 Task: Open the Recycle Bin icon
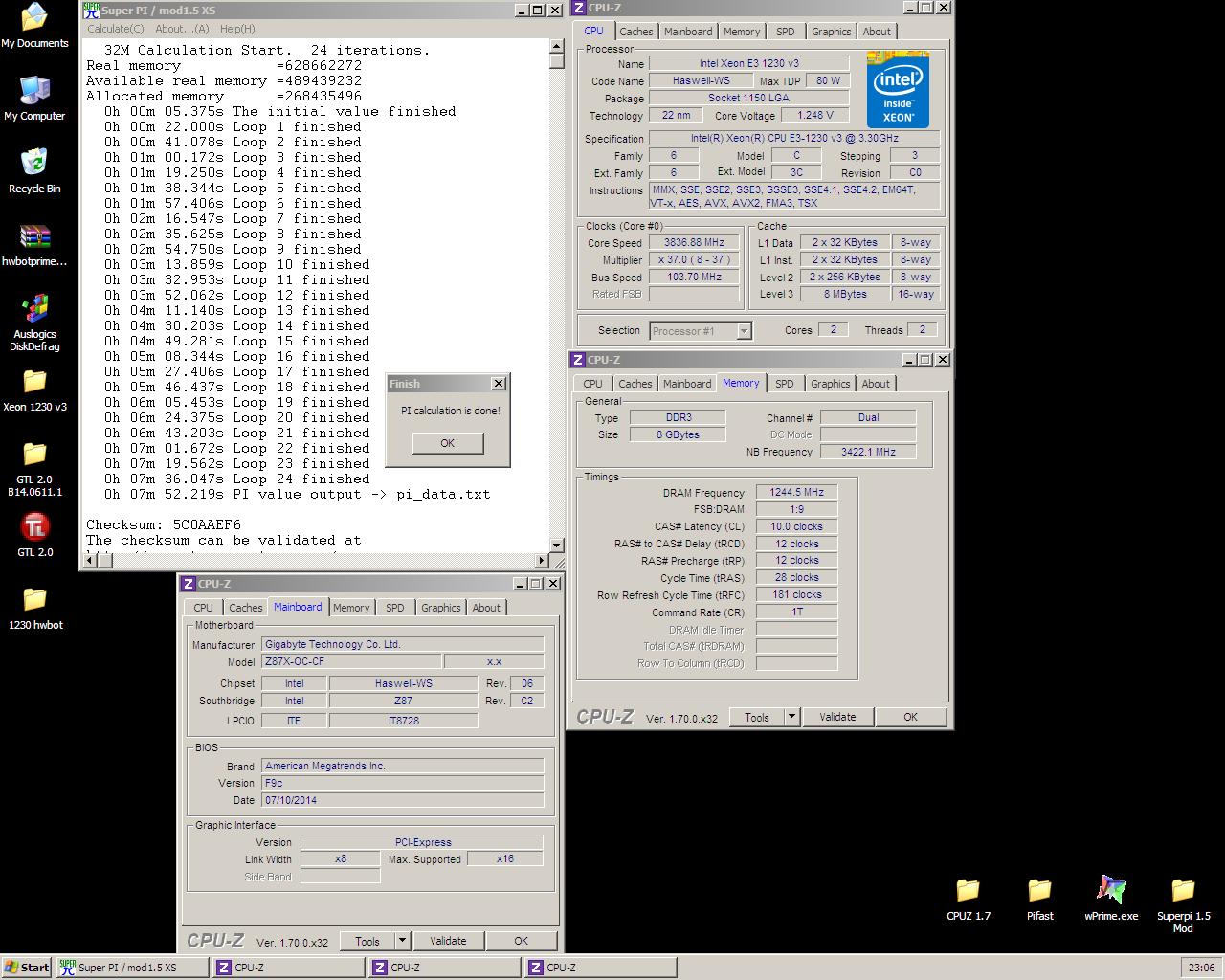point(34,163)
